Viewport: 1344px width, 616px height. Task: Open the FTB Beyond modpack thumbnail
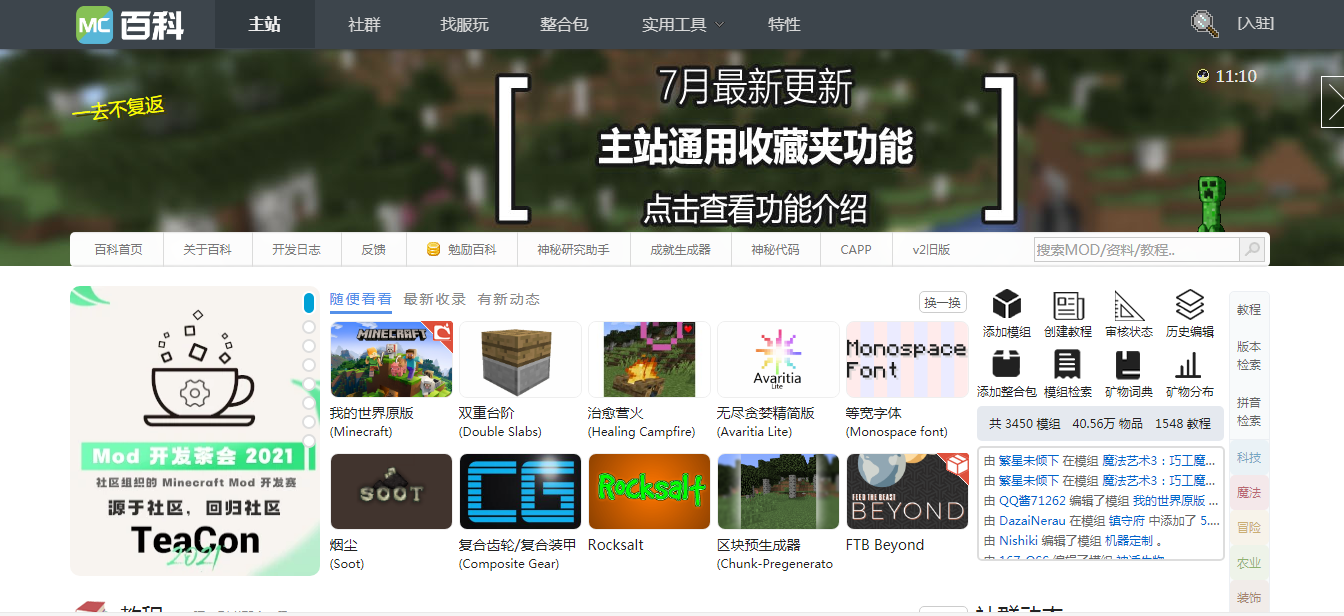[907, 491]
